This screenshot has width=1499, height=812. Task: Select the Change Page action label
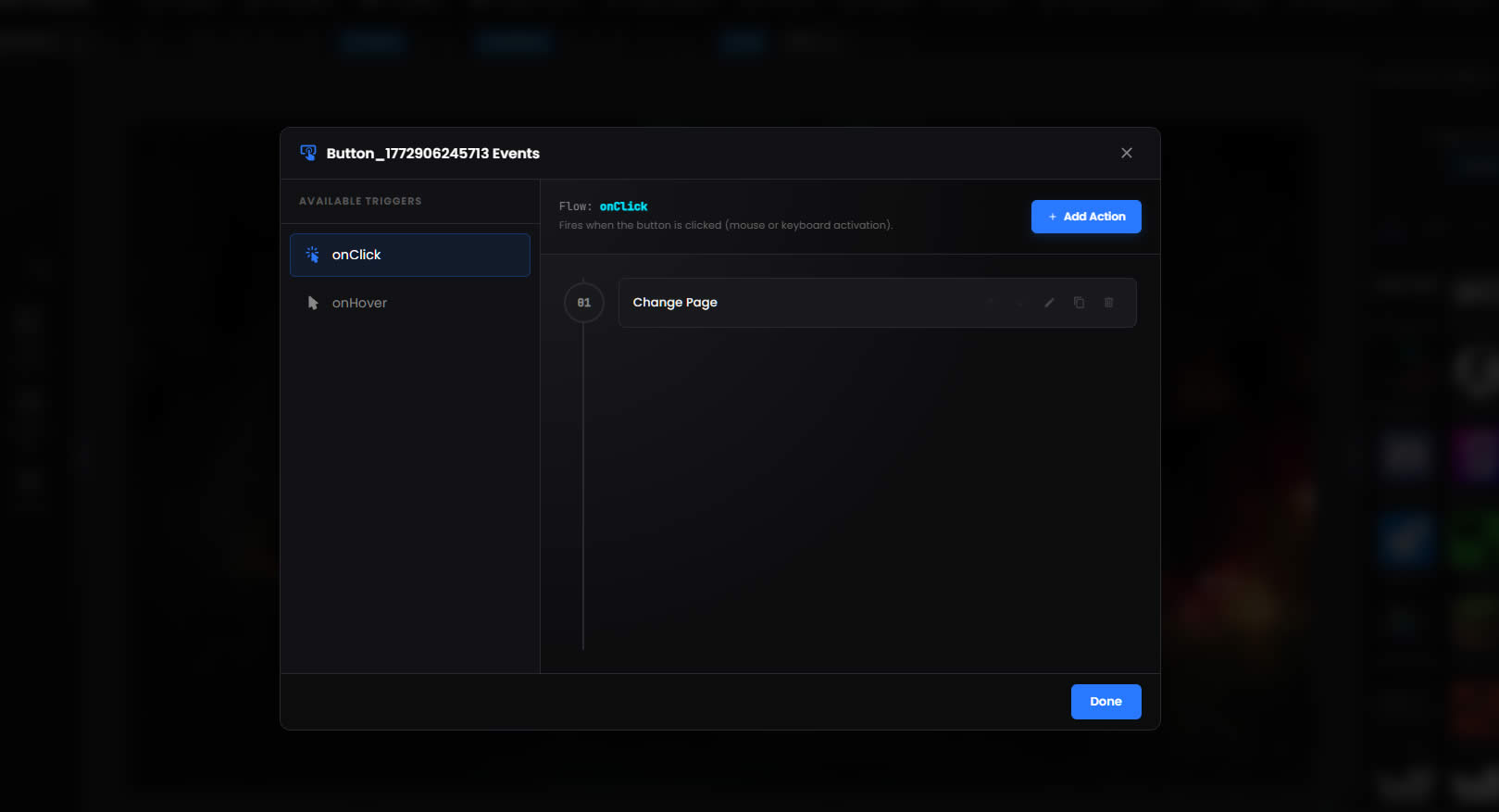675,303
